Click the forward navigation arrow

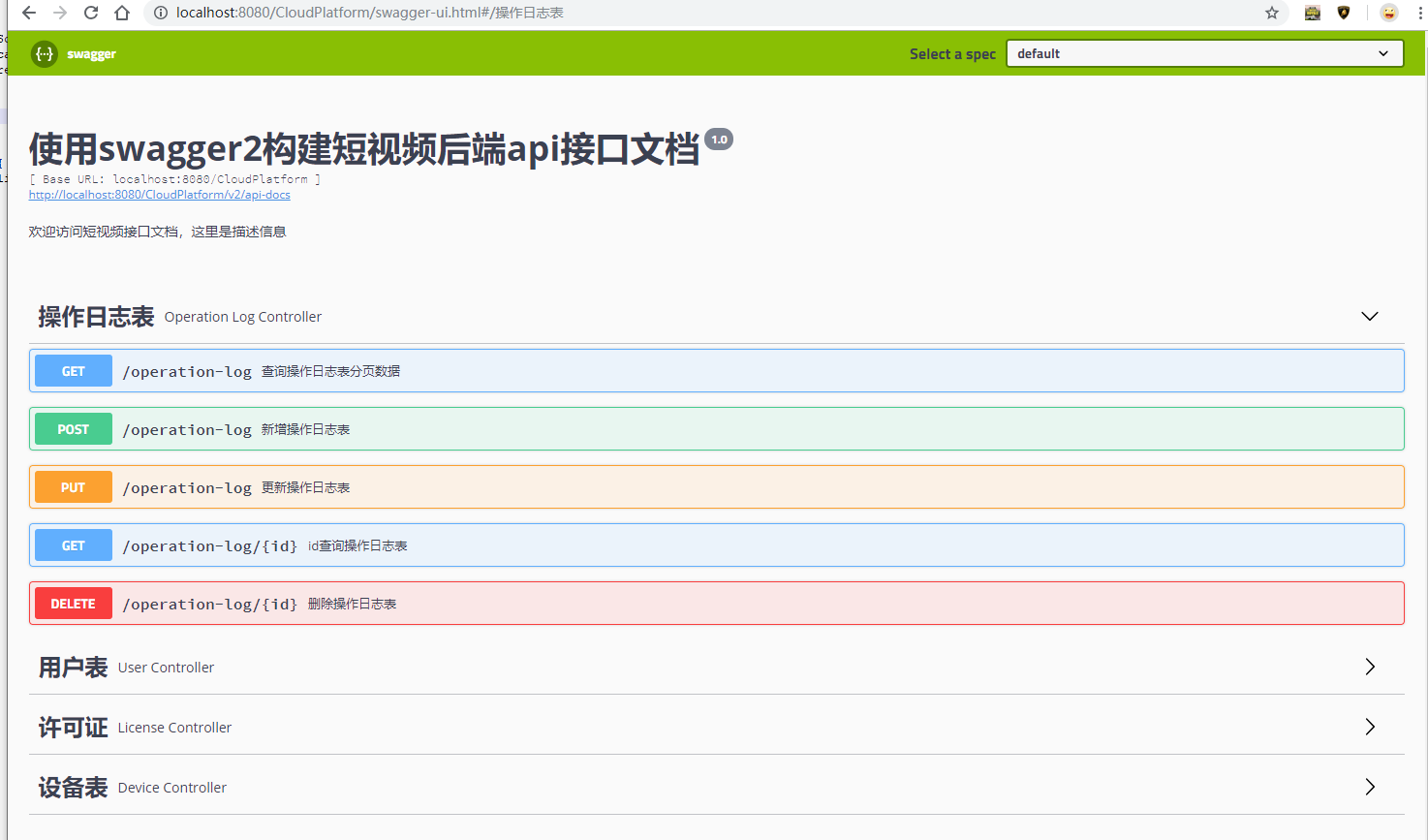pos(60,14)
